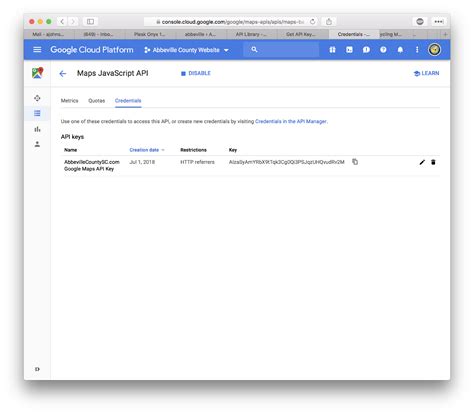Go back with the blue arrow
Screen dimensions: 474x414
(63, 74)
